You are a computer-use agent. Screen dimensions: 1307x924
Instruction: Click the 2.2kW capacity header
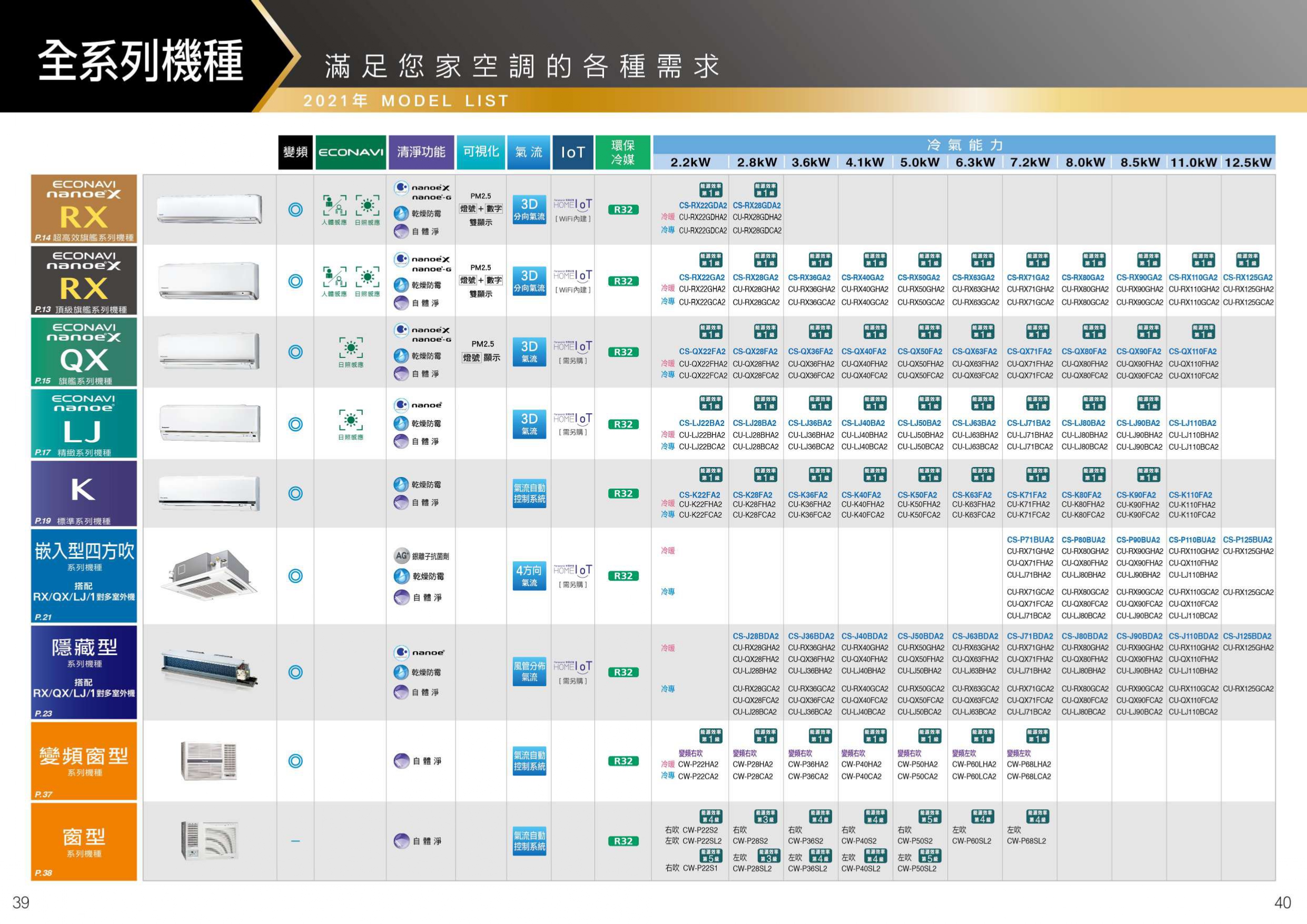click(x=690, y=162)
